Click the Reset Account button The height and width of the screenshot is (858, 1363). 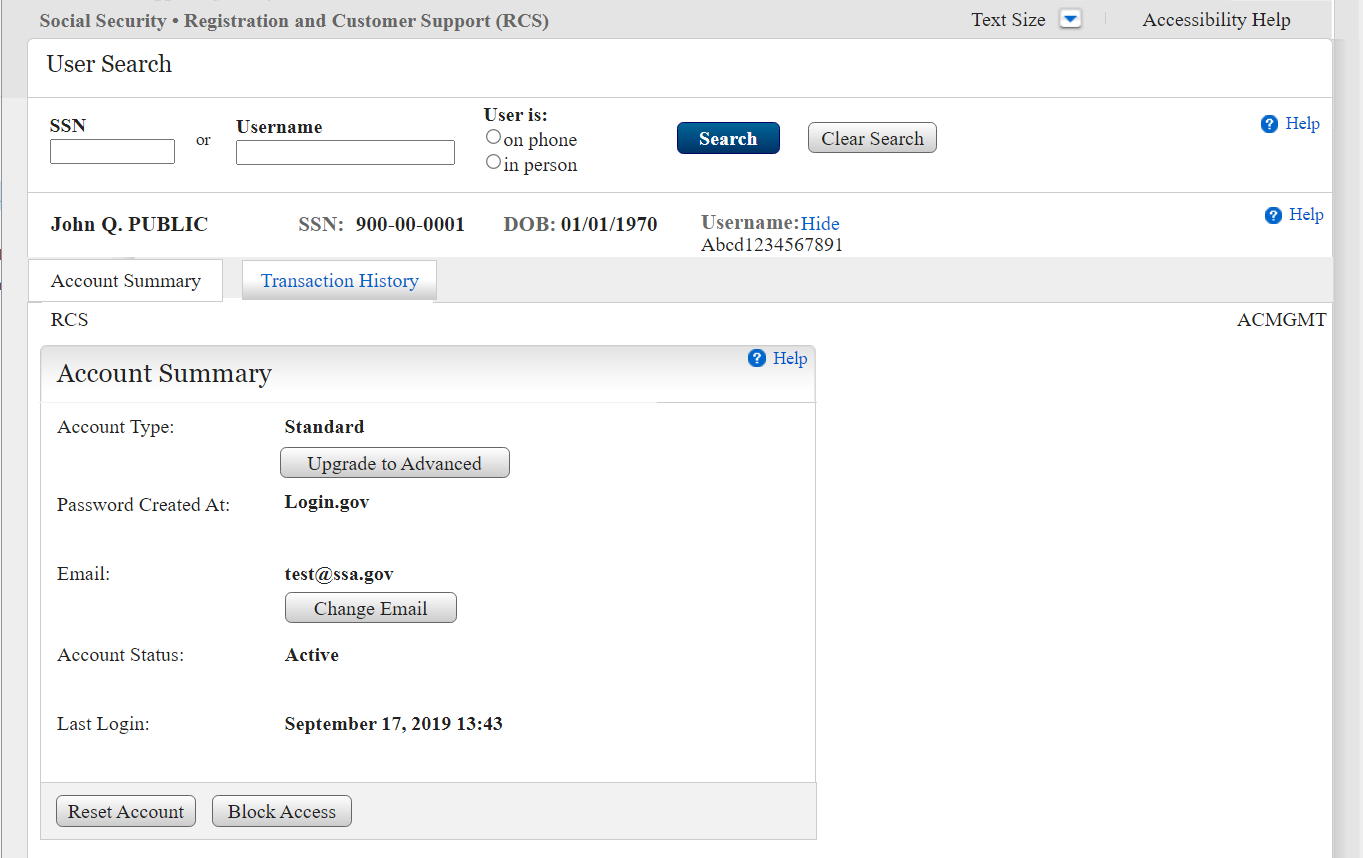pyautogui.click(x=126, y=811)
